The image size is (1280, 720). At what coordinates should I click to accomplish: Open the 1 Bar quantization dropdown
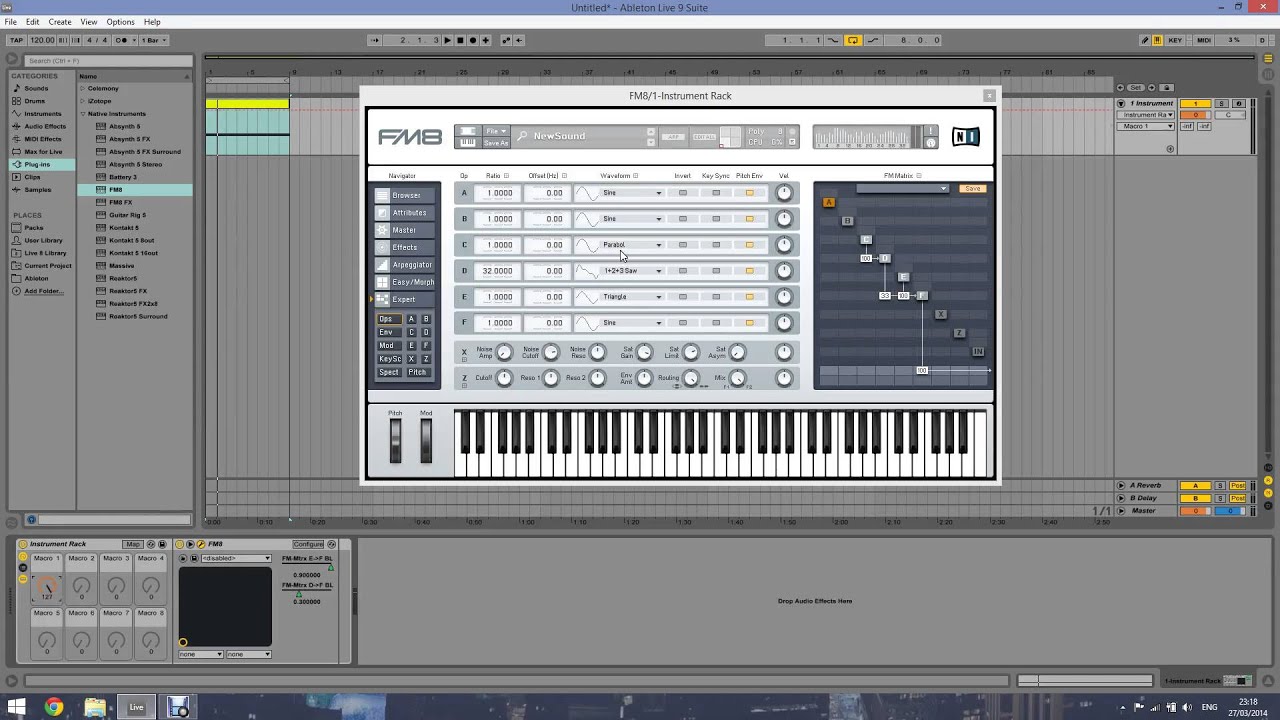click(x=155, y=40)
